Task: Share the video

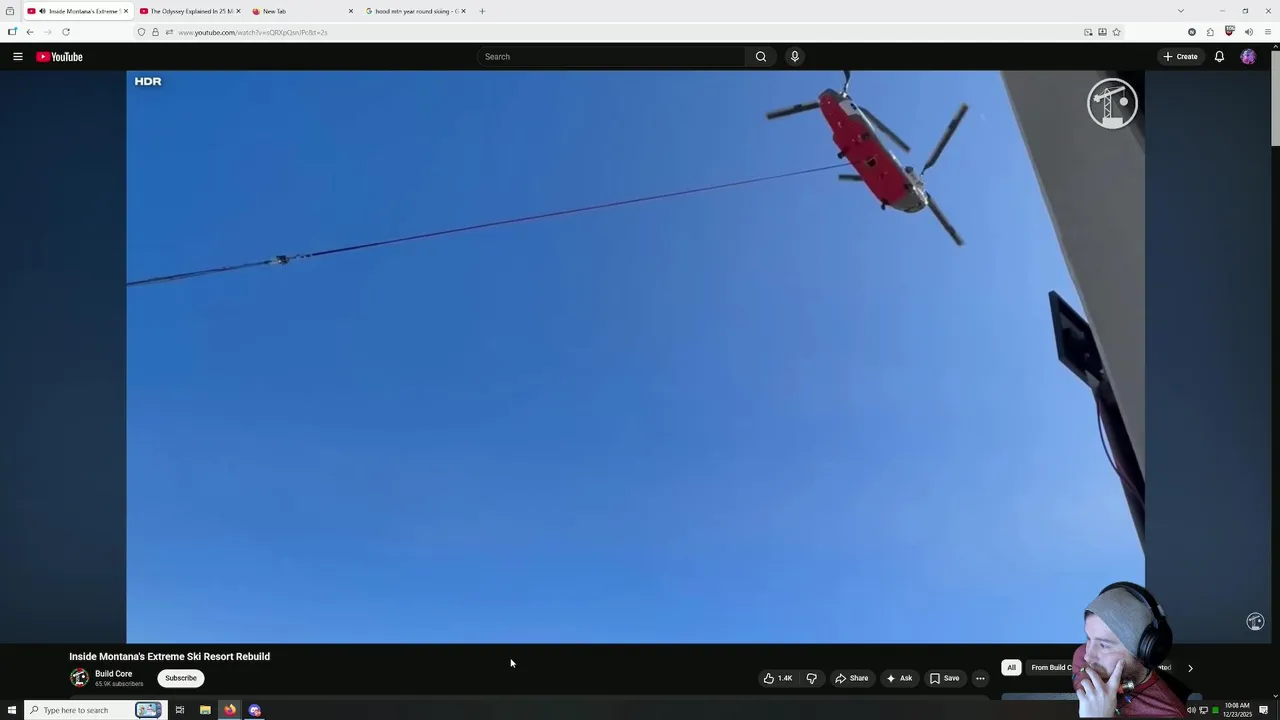Action: 852,678
